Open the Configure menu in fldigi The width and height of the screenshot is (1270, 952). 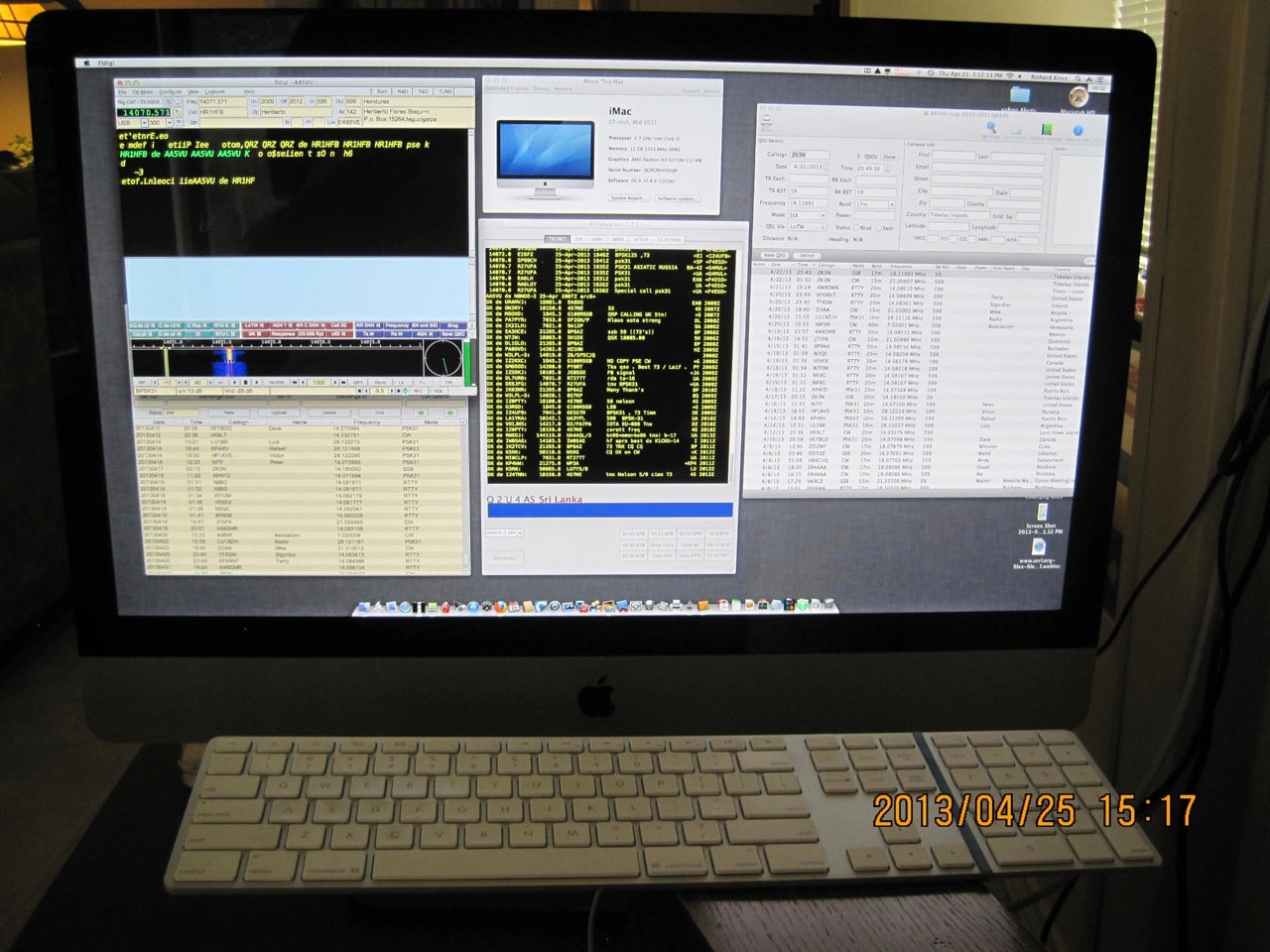[172, 91]
